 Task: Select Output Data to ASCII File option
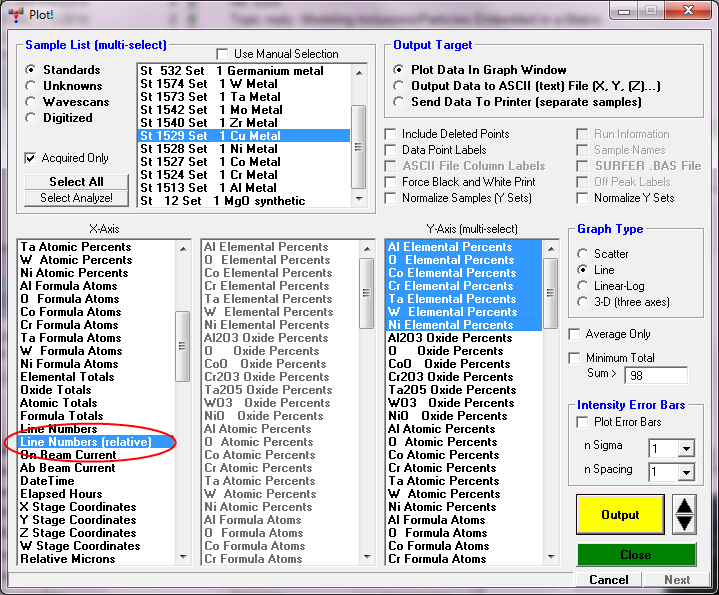pos(400,86)
